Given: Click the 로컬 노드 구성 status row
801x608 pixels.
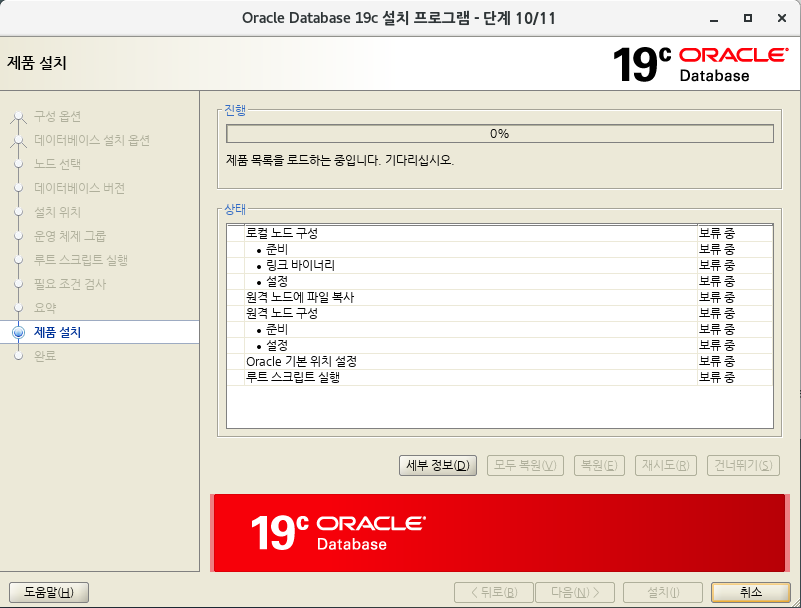Looking at the screenshot, I should coord(500,233).
